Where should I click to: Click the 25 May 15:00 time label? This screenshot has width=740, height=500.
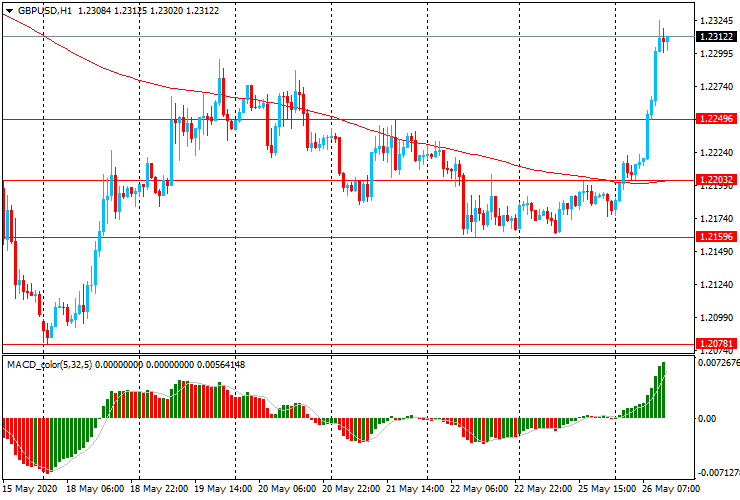(x=607, y=489)
